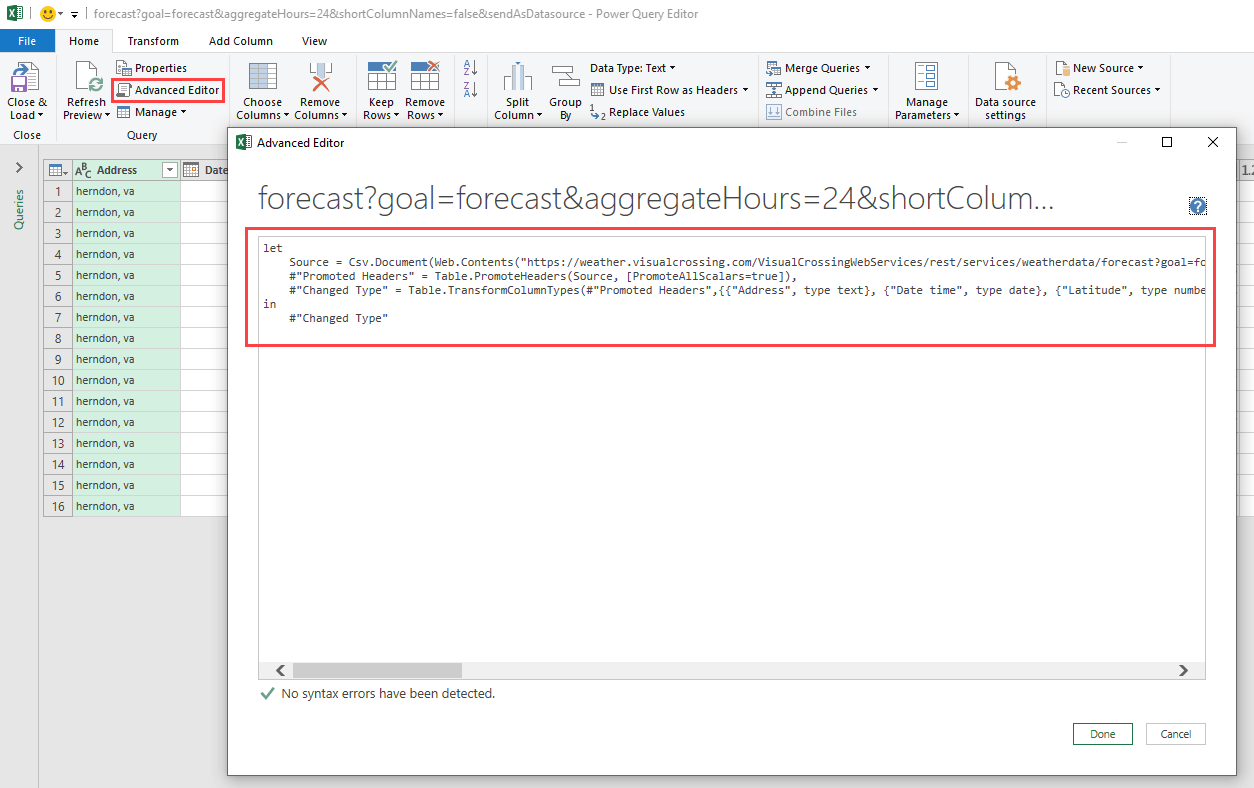Click the Group By icon
The width and height of the screenshot is (1254, 788).
[x=565, y=78]
